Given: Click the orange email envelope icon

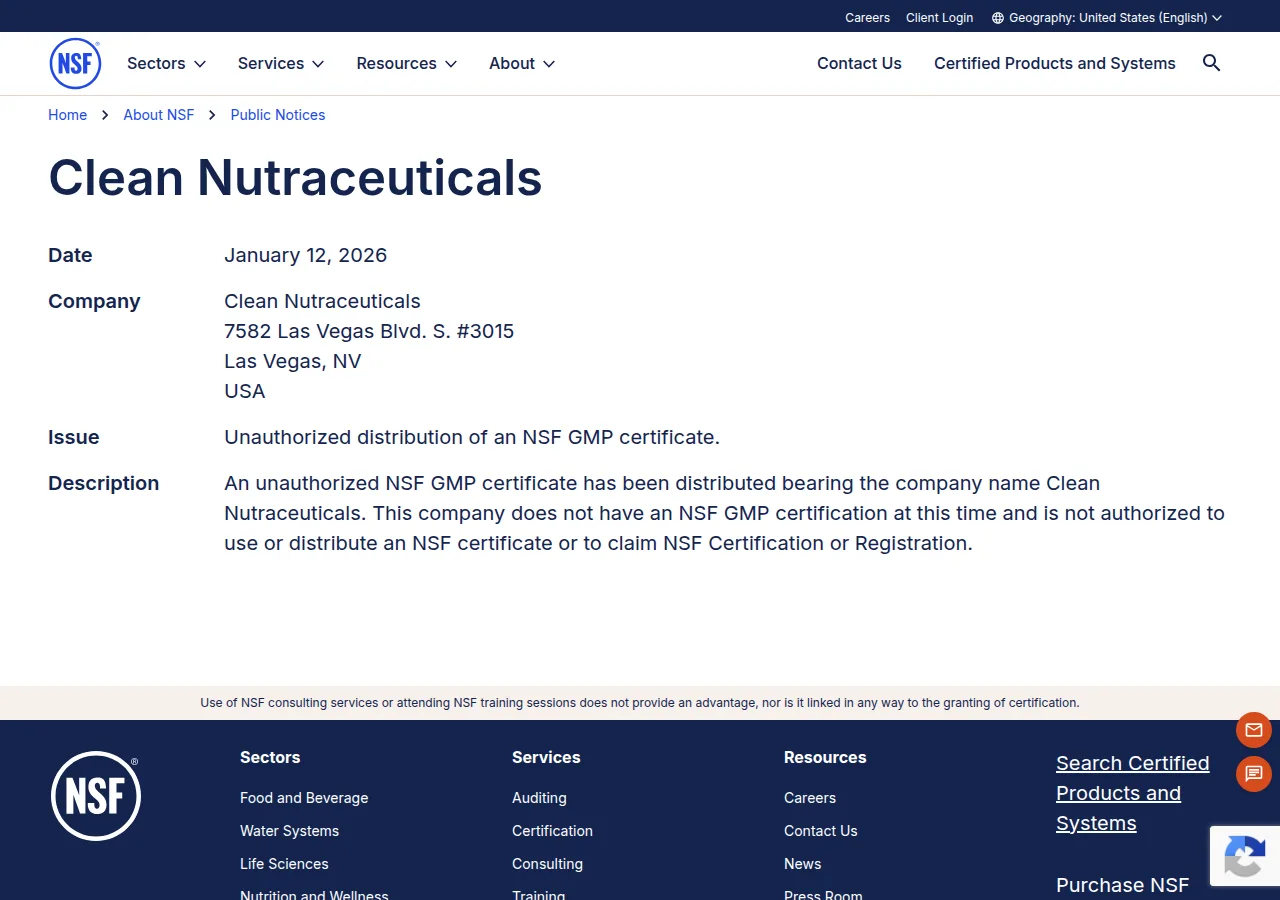Looking at the screenshot, I should pyautogui.click(x=1254, y=730).
